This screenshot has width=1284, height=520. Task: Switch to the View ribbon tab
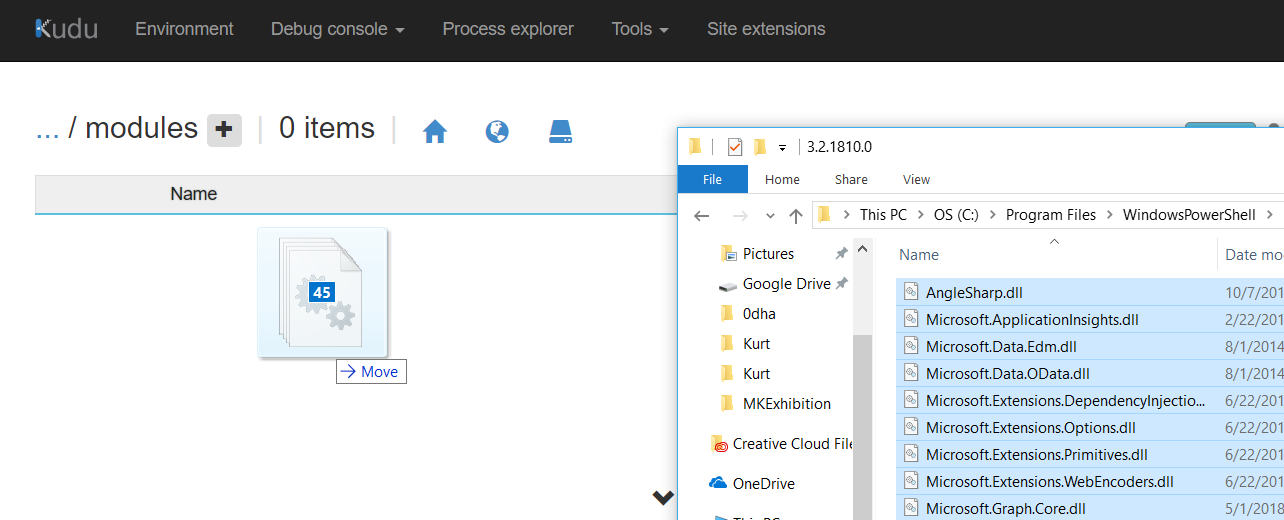point(916,180)
